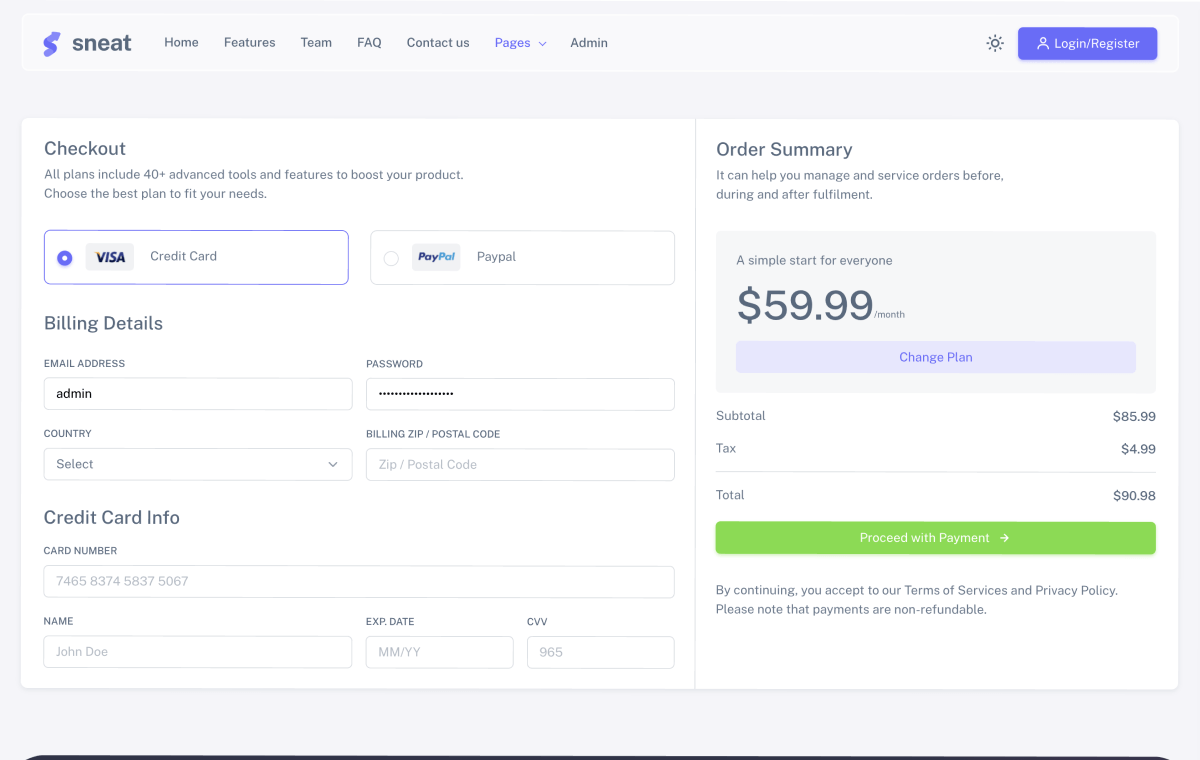Expand the Pages chevron in the navbar
The height and width of the screenshot is (760, 1200).
543,44
